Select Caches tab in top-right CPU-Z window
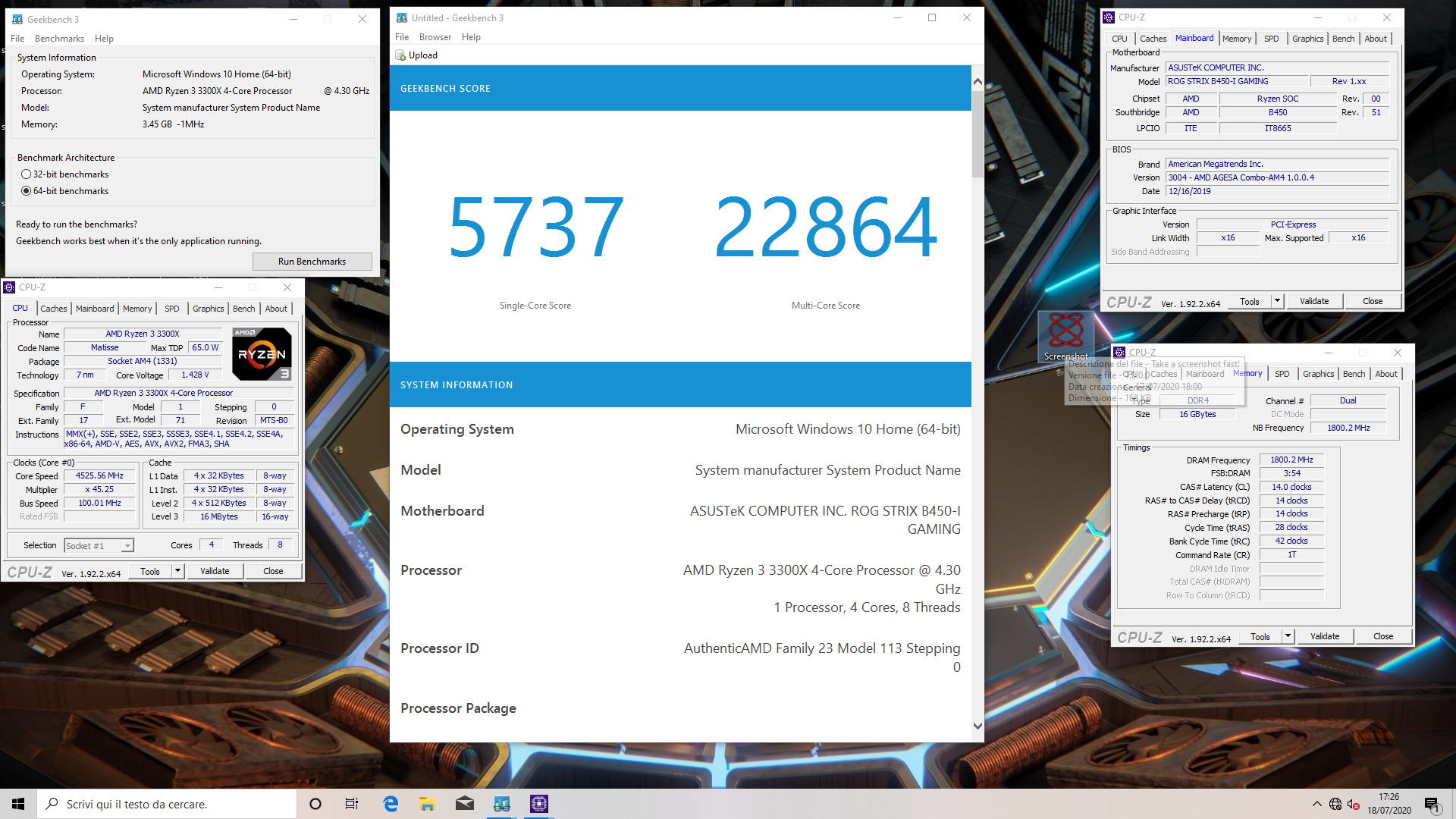 pos(1153,39)
